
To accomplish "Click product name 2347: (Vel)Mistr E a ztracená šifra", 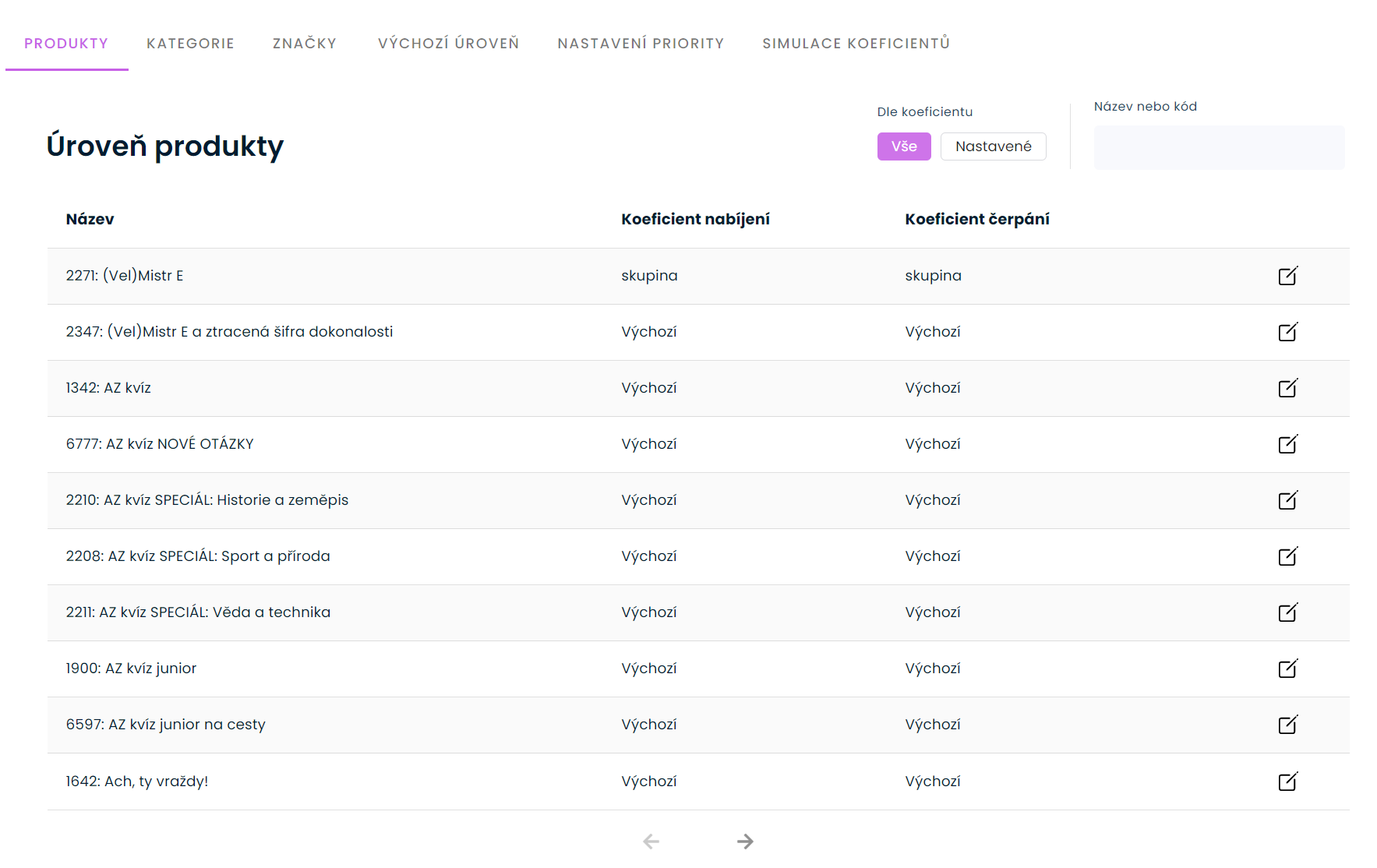I will coord(229,332).
